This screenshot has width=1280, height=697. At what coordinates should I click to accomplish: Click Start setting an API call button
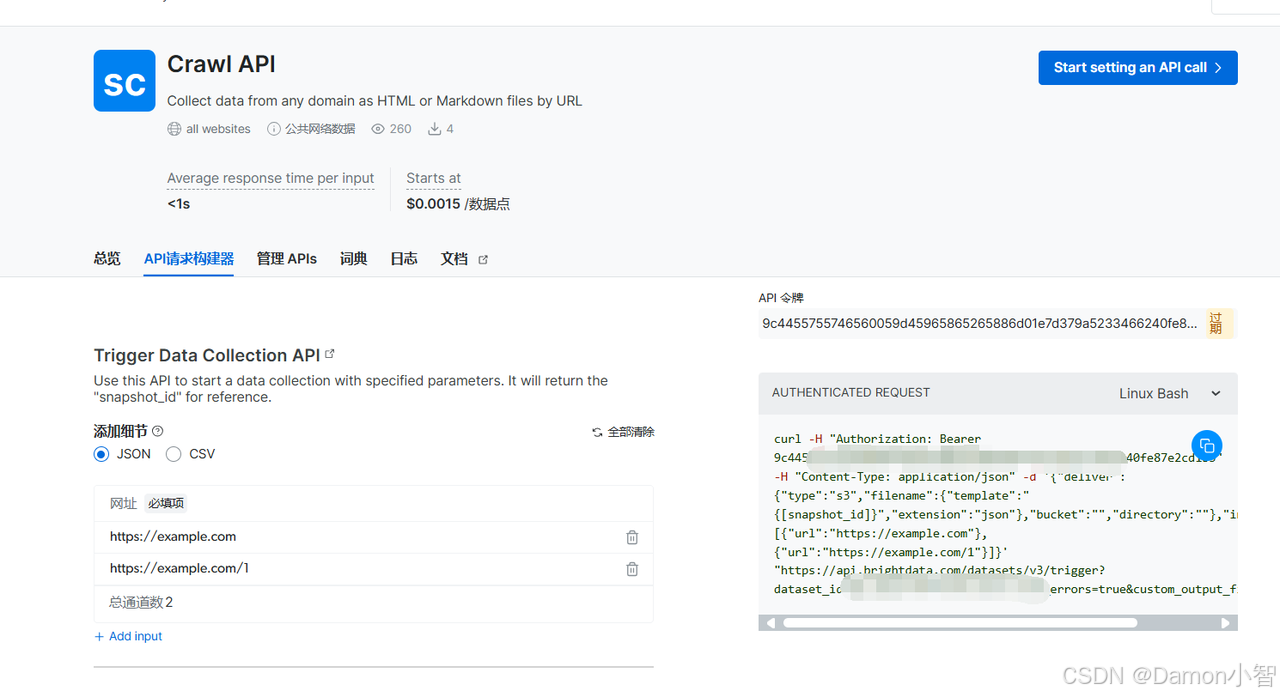1138,68
